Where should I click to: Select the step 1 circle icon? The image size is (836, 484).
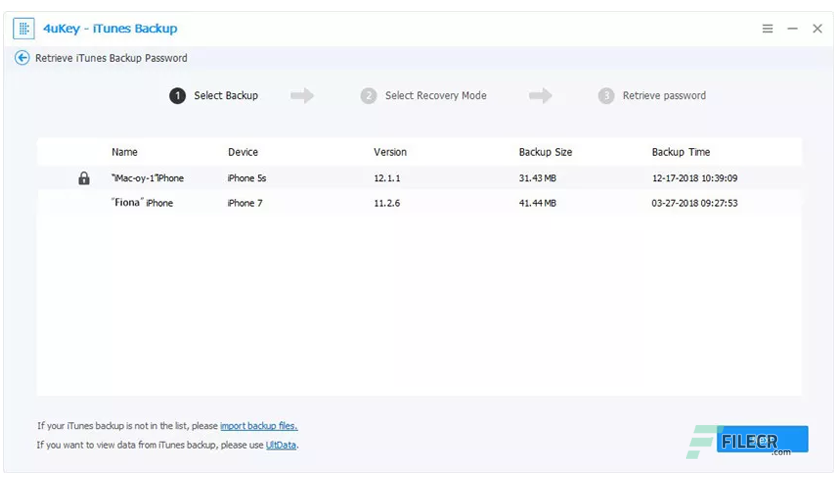tap(178, 96)
